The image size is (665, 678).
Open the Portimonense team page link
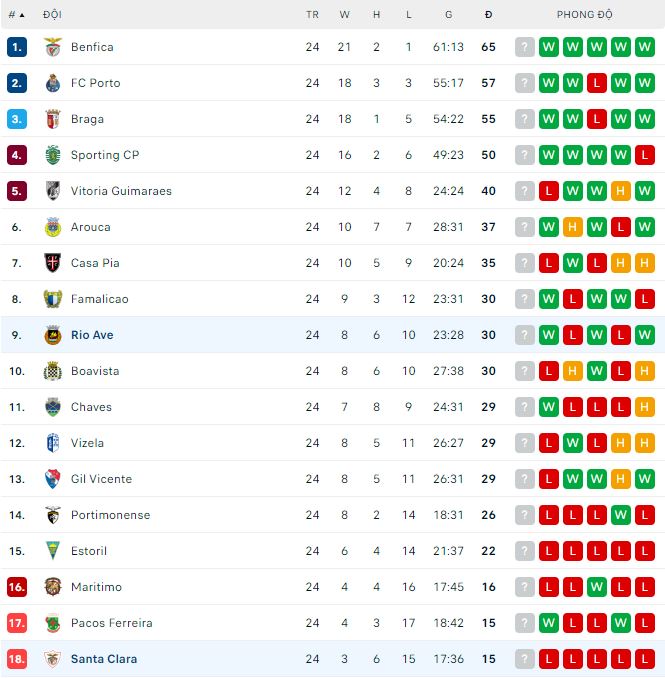(110, 515)
